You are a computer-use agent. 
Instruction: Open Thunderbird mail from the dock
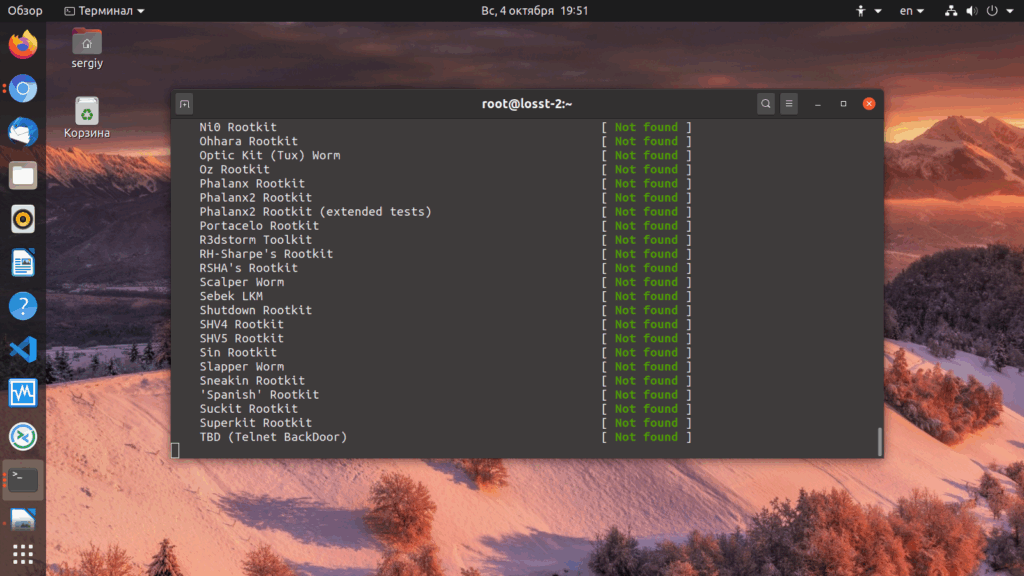pos(23,132)
